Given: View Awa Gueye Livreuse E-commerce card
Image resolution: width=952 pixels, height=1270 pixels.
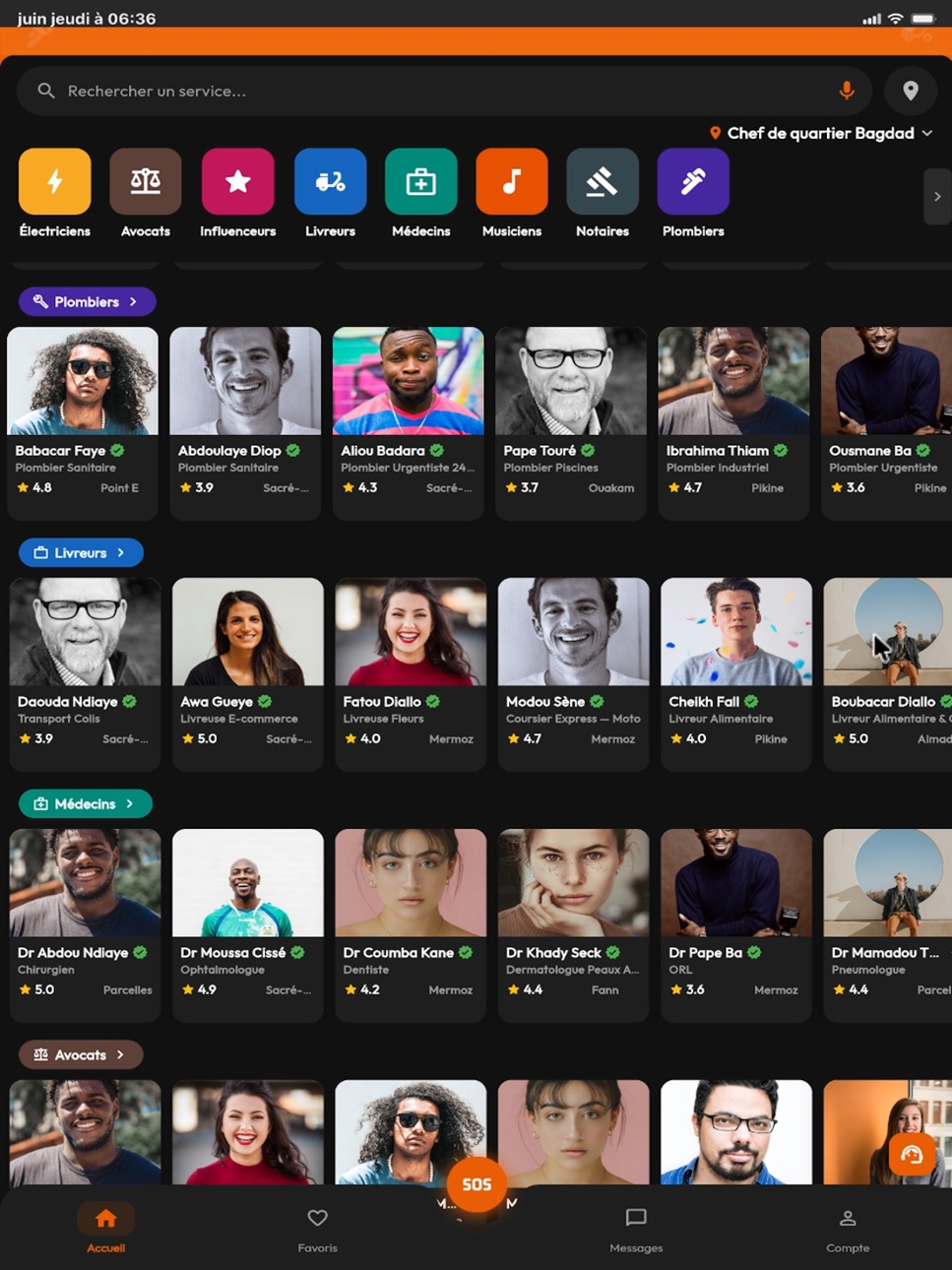Looking at the screenshot, I should pyautogui.click(x=248, y=674).
